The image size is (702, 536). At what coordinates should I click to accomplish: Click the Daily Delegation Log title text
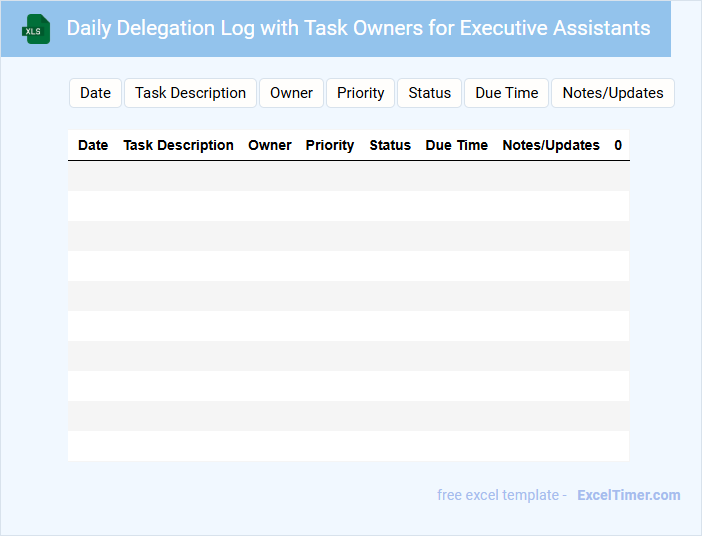(x=358, y=28)
